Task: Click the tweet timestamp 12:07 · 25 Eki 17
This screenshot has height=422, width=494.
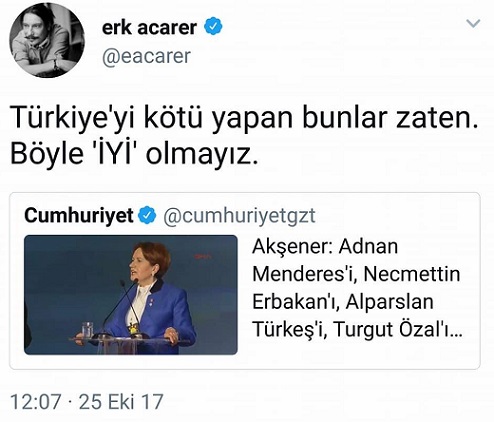Action: 87,401
